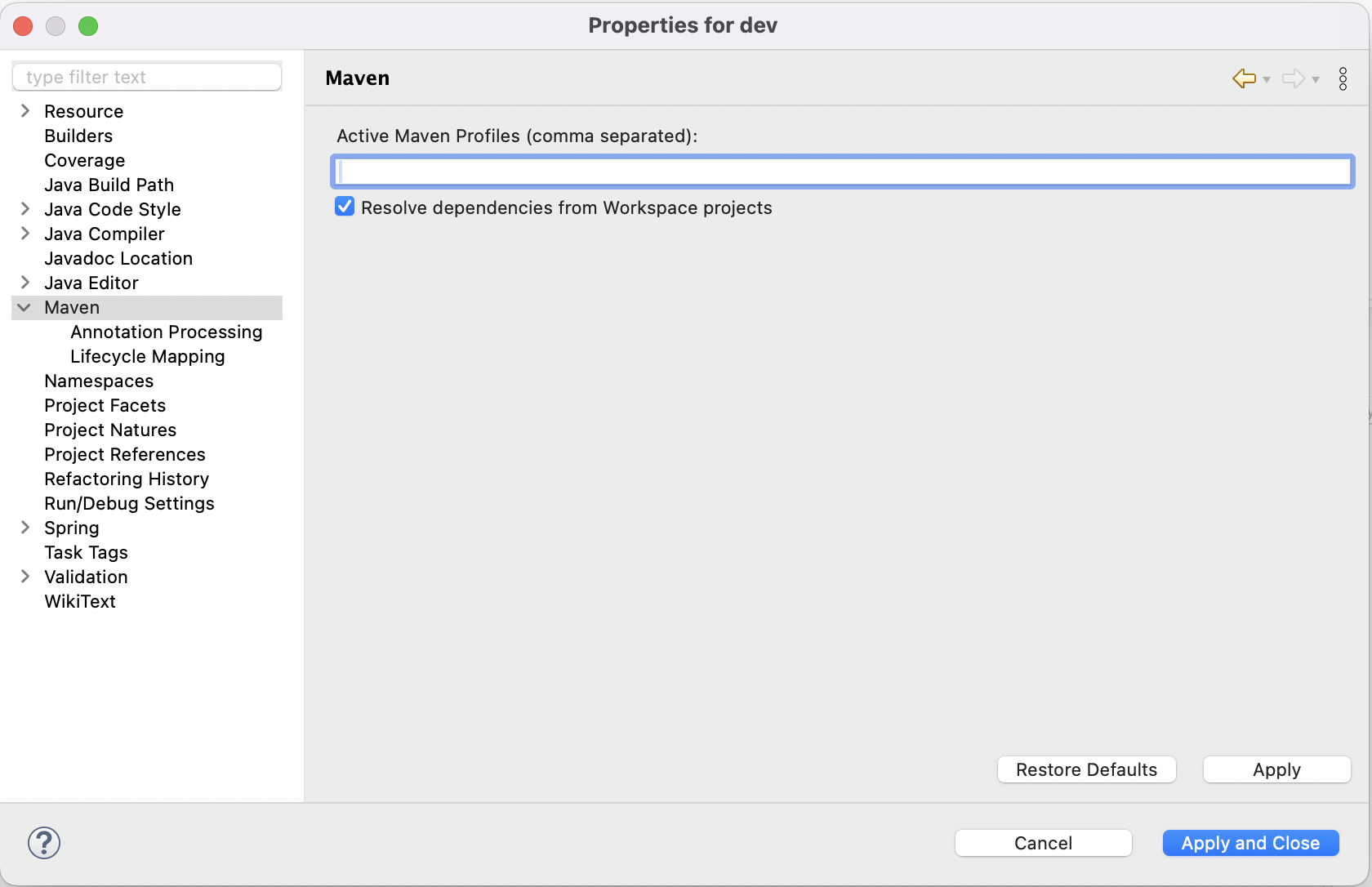The width and height of the screenshot is (1372, 887).
Task: Zoom the window with the green button
Action: tap(88, 26)
